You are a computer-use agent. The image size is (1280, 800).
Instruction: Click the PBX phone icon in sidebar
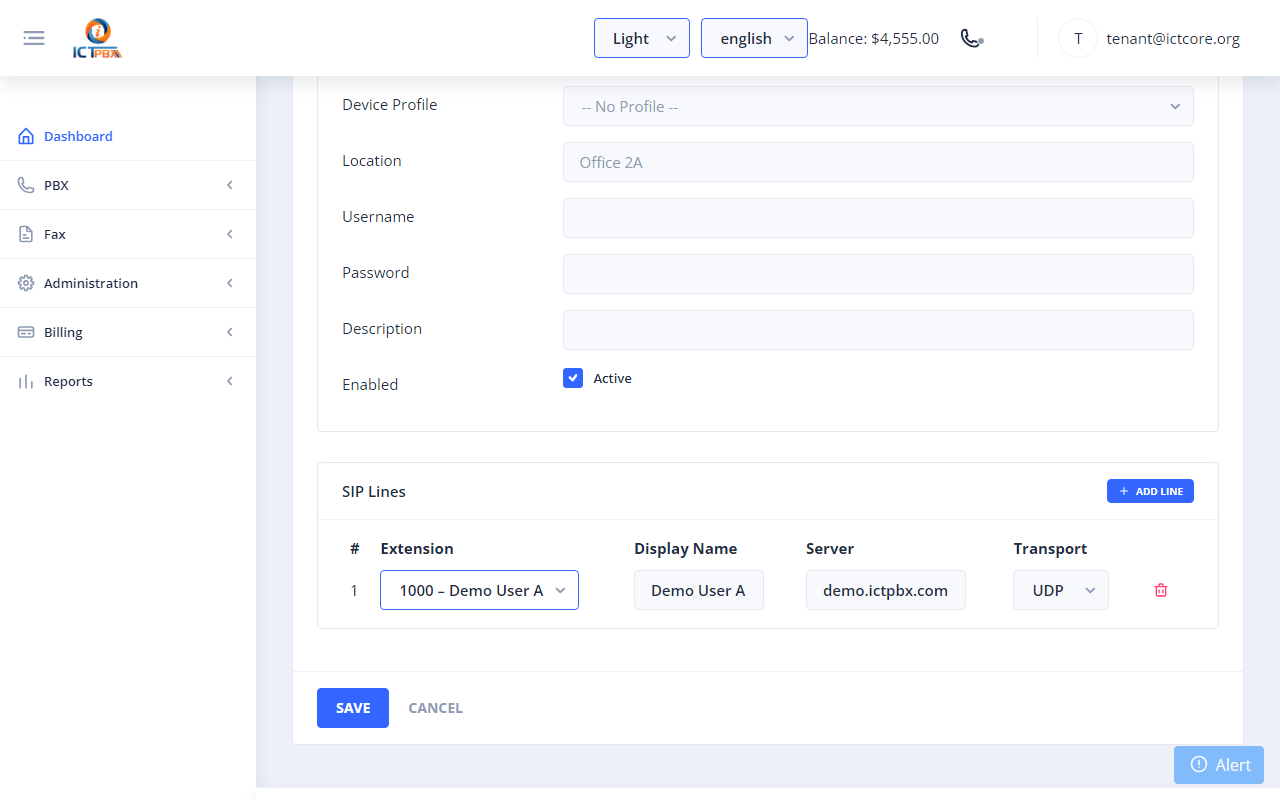pos(26,185)
